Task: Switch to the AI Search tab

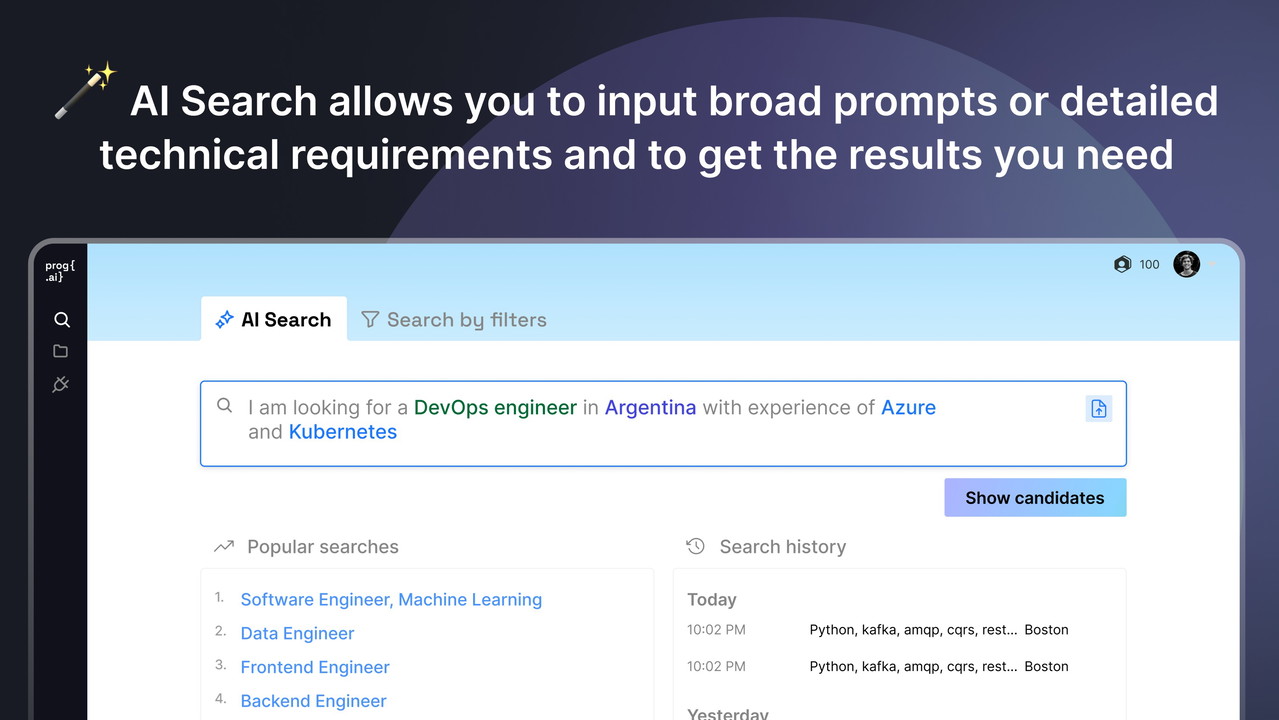Action: [x=274, y=320]
